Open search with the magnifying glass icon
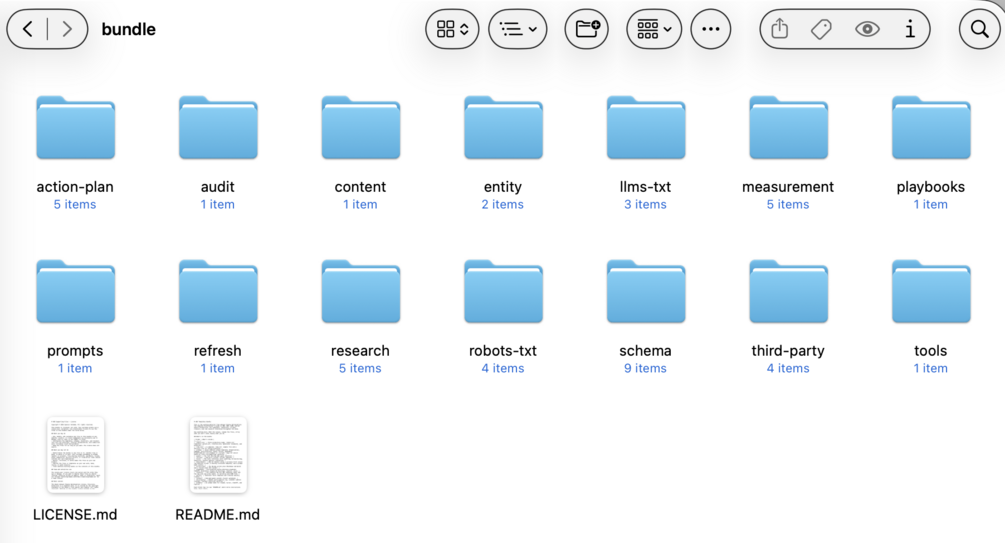 tap(979, 29)
